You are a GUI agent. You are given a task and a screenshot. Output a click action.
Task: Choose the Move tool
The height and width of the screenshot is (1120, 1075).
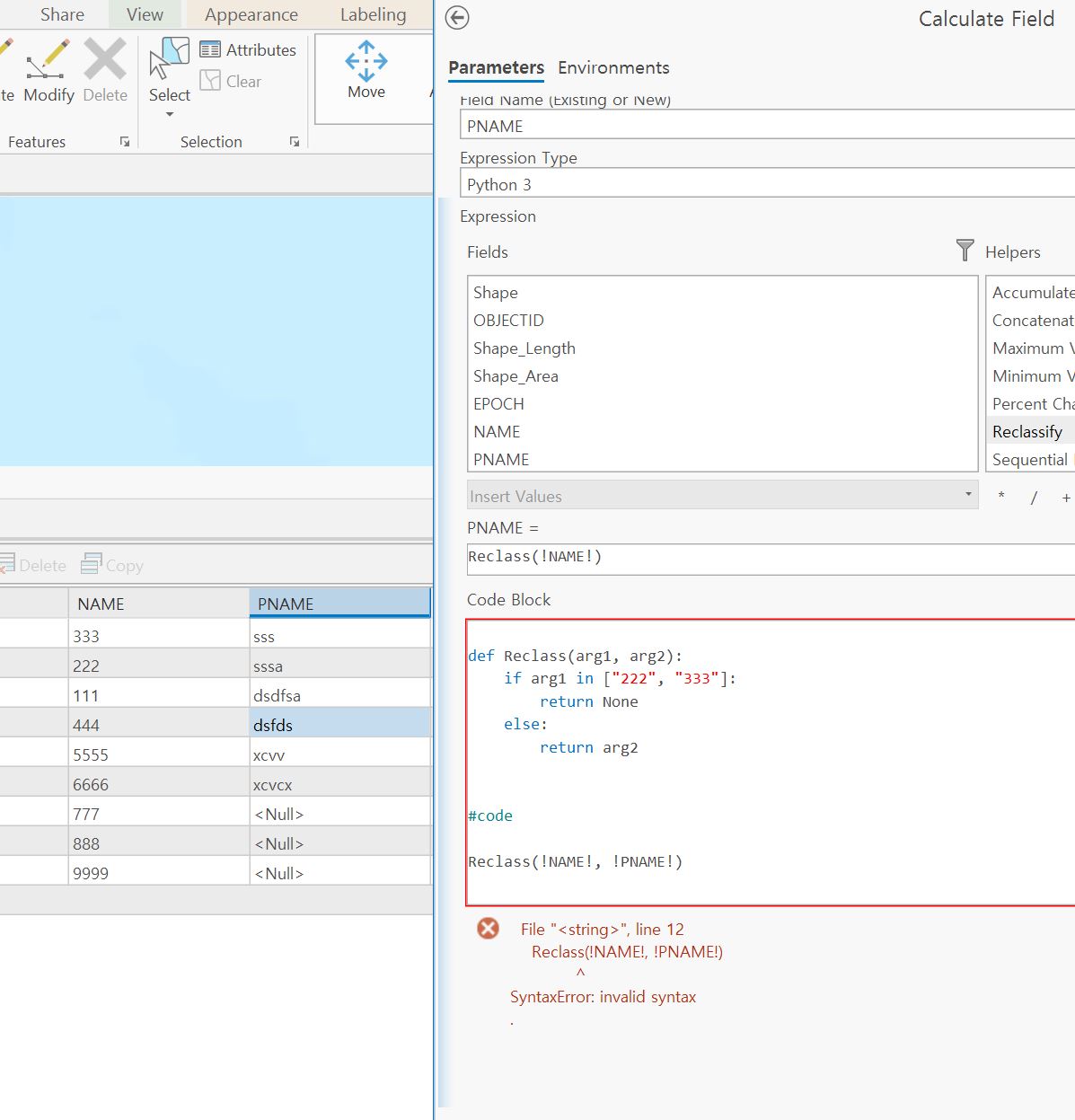[366, 71]
